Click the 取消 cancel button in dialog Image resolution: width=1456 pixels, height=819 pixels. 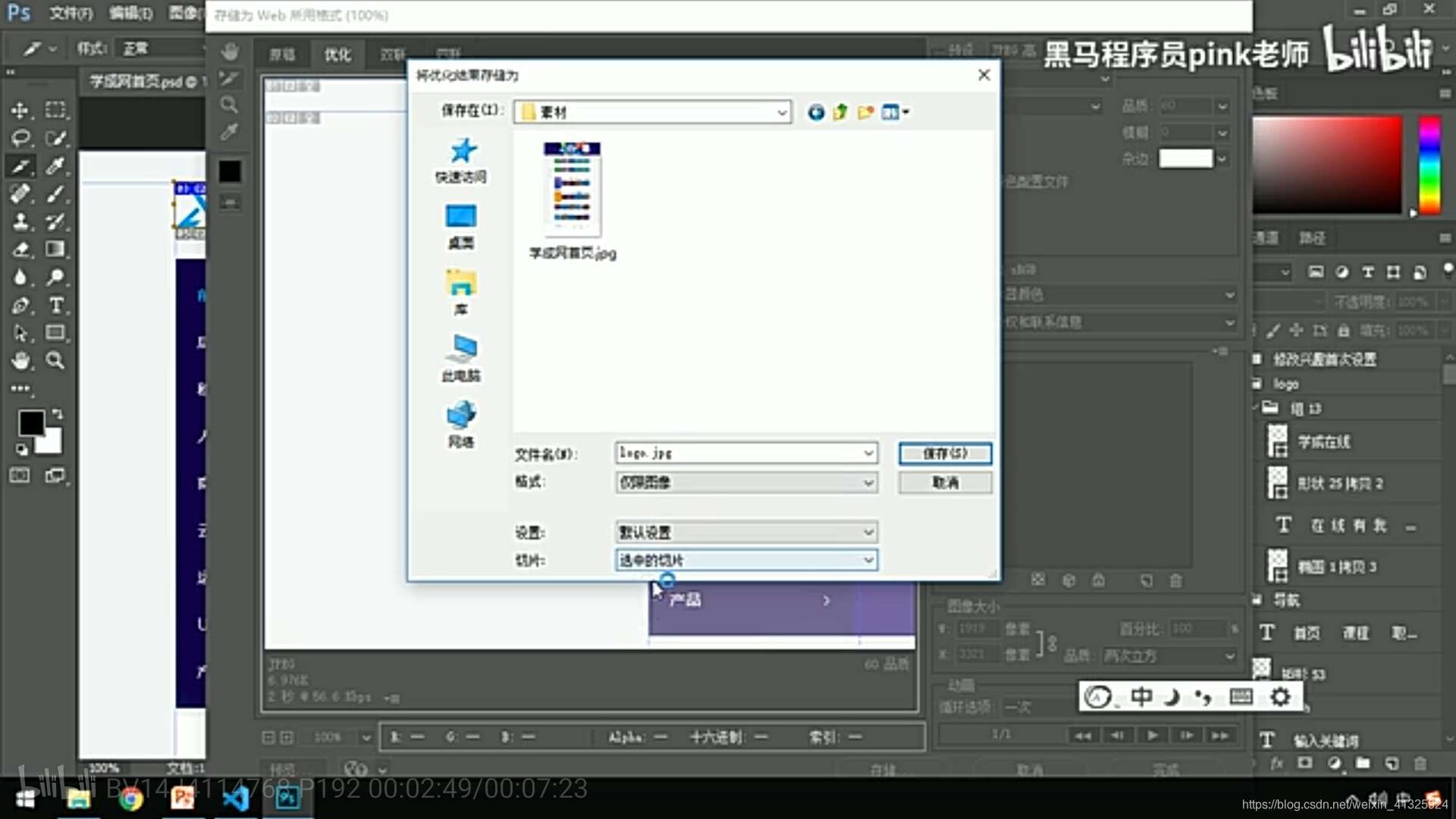click(x=945, y=482)
